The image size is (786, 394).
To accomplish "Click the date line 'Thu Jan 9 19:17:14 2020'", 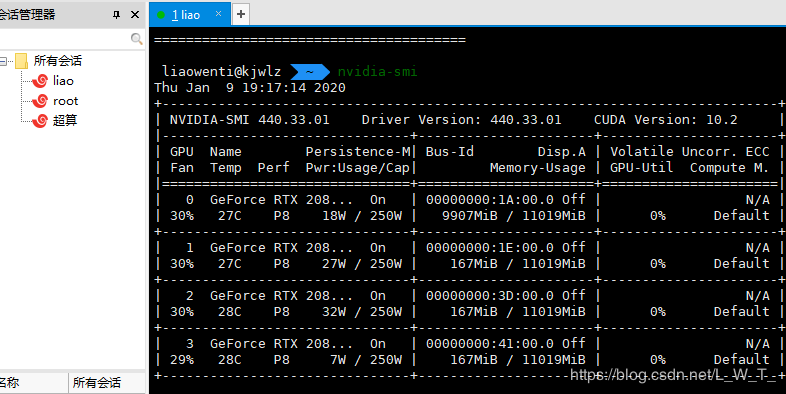I will pyautogui.click(x=250, y=88).
